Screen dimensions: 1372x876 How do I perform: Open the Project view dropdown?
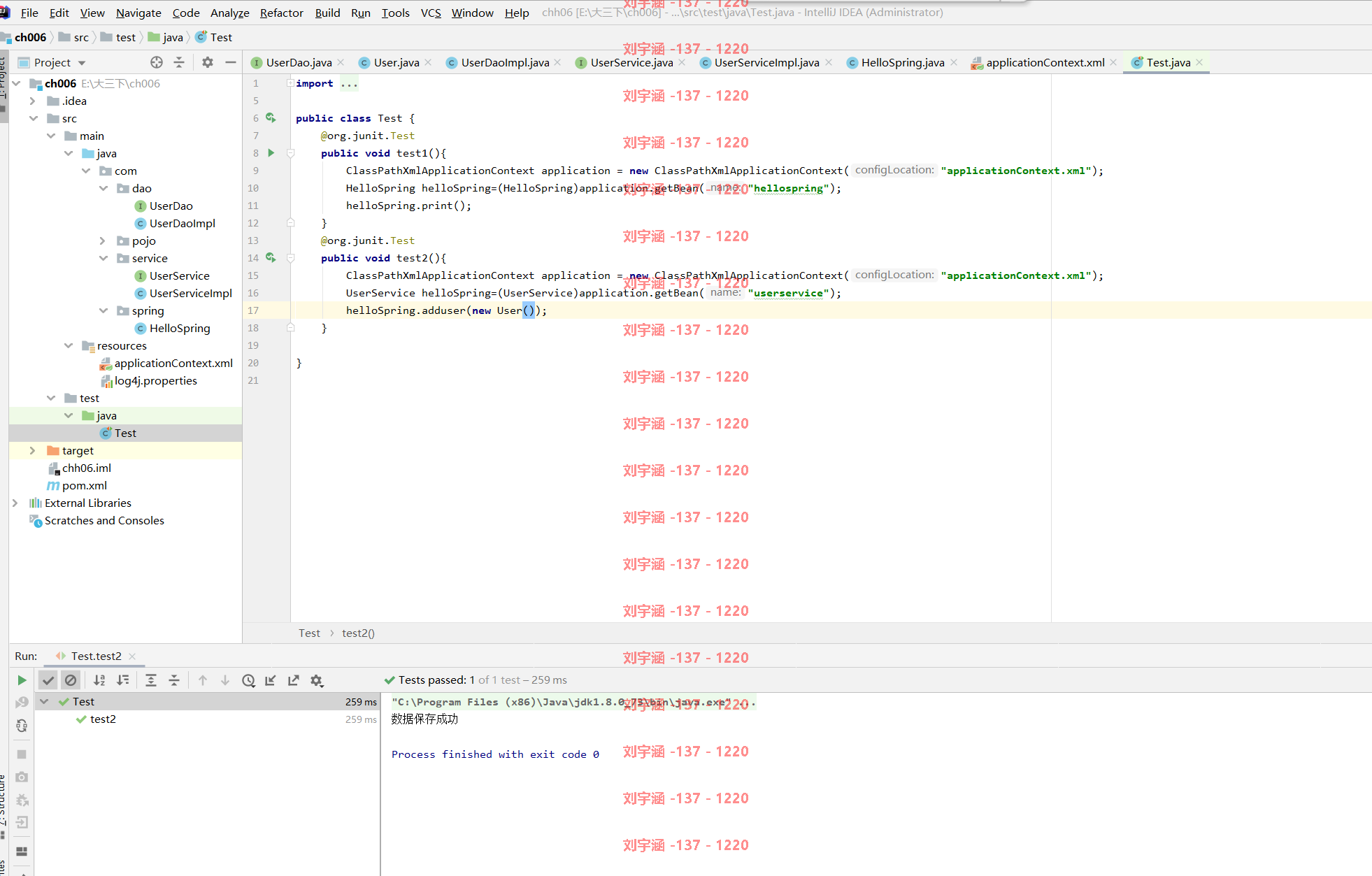(82, 63)
